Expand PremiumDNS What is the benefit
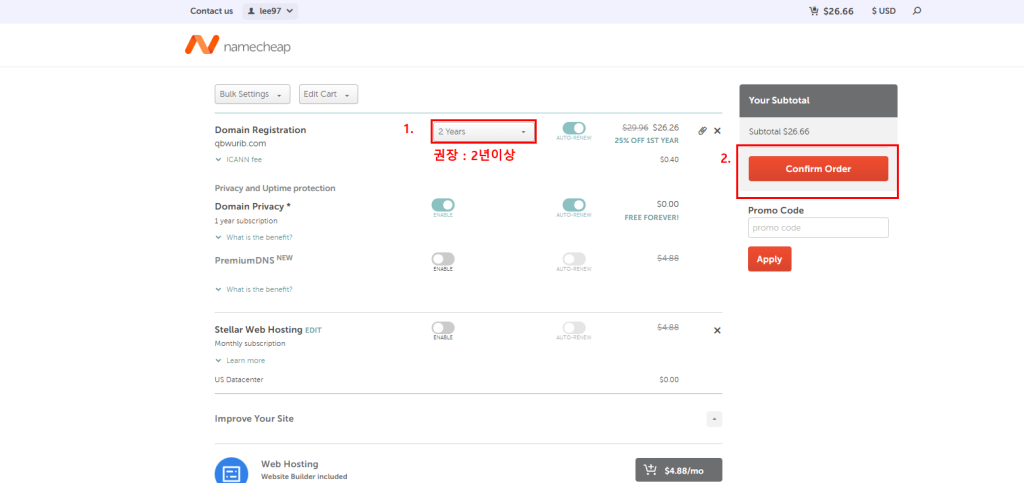 tap(253, 289)
